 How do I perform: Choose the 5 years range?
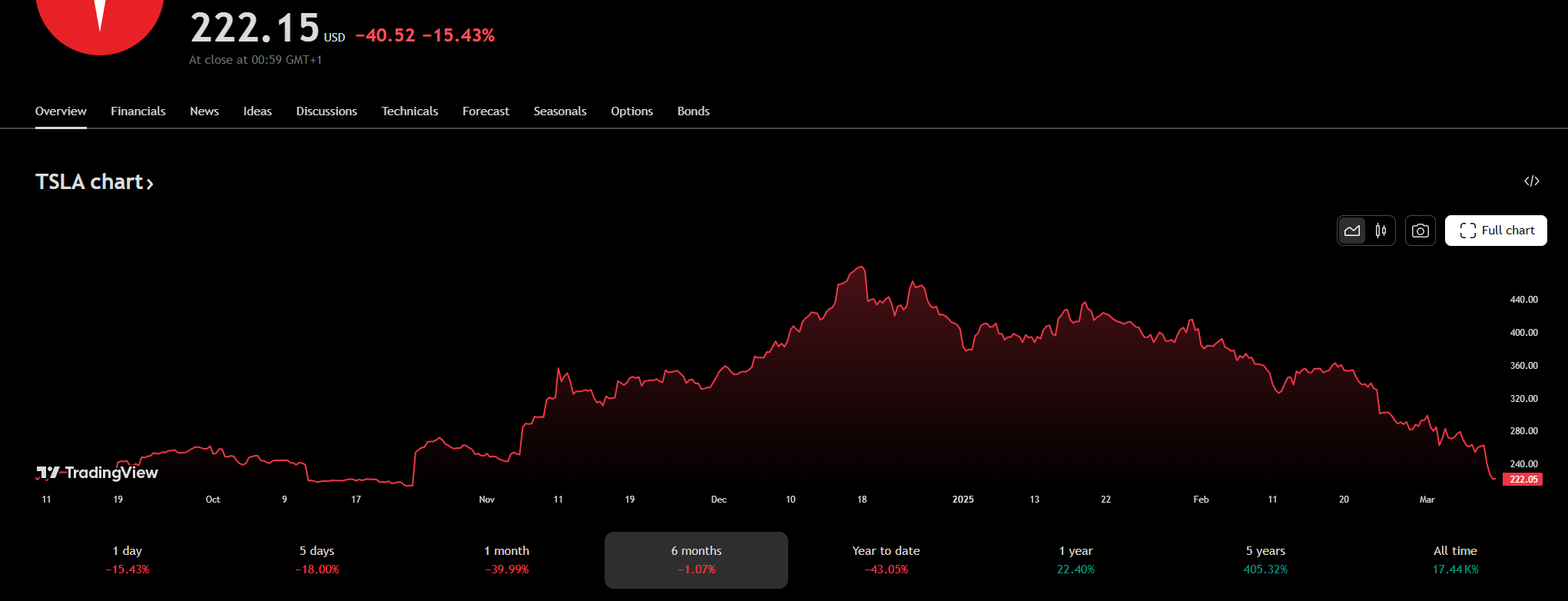(1265, 560)
